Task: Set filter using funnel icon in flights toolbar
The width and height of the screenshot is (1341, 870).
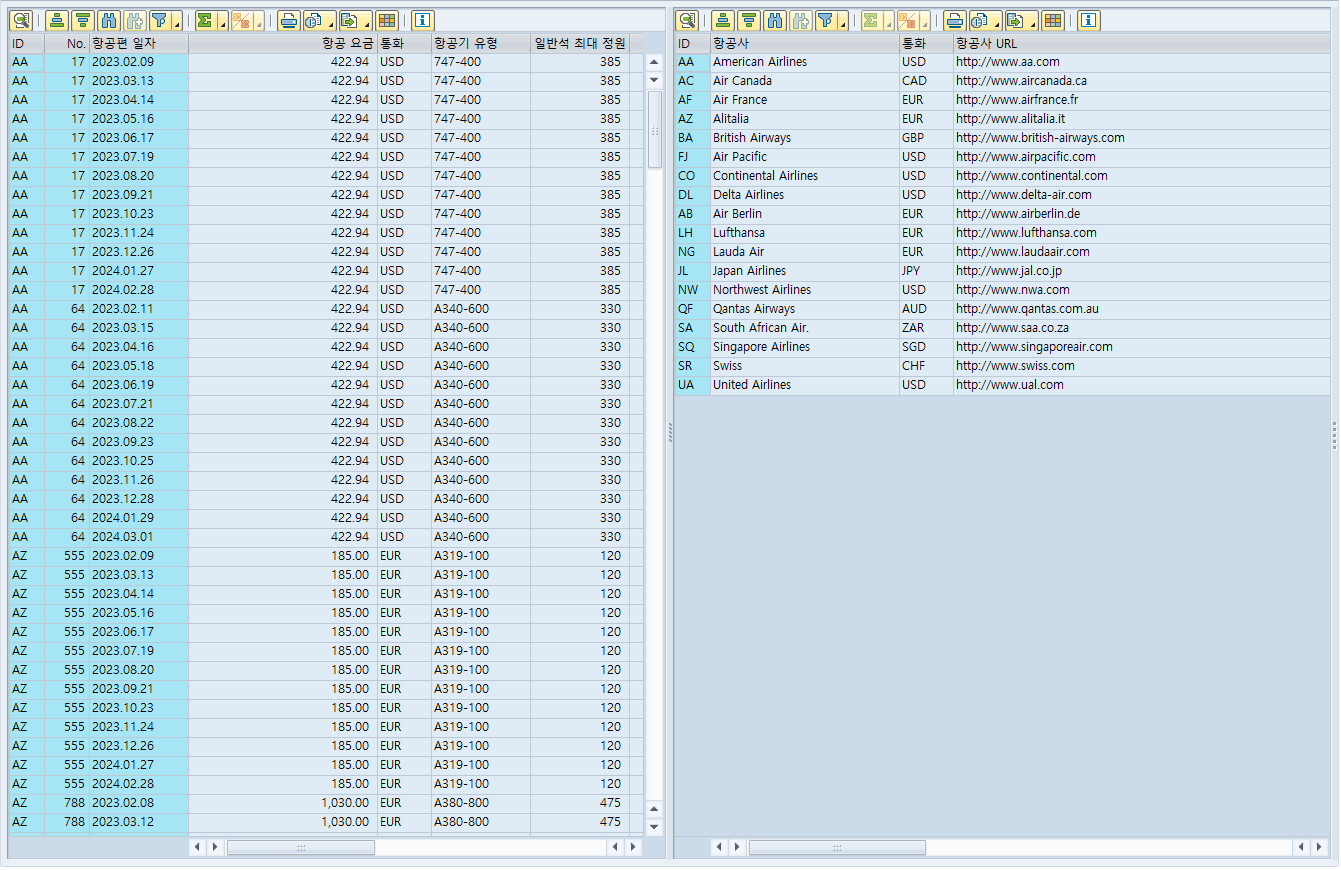Action: pyautogui.click(x=159, y=20)
